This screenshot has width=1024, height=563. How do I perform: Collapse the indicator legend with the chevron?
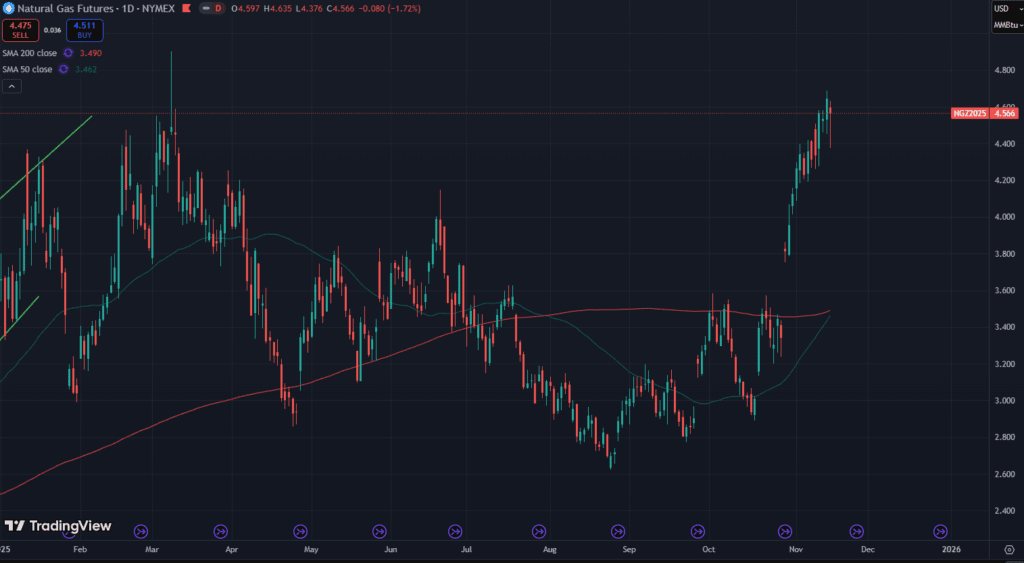[12, 87]
